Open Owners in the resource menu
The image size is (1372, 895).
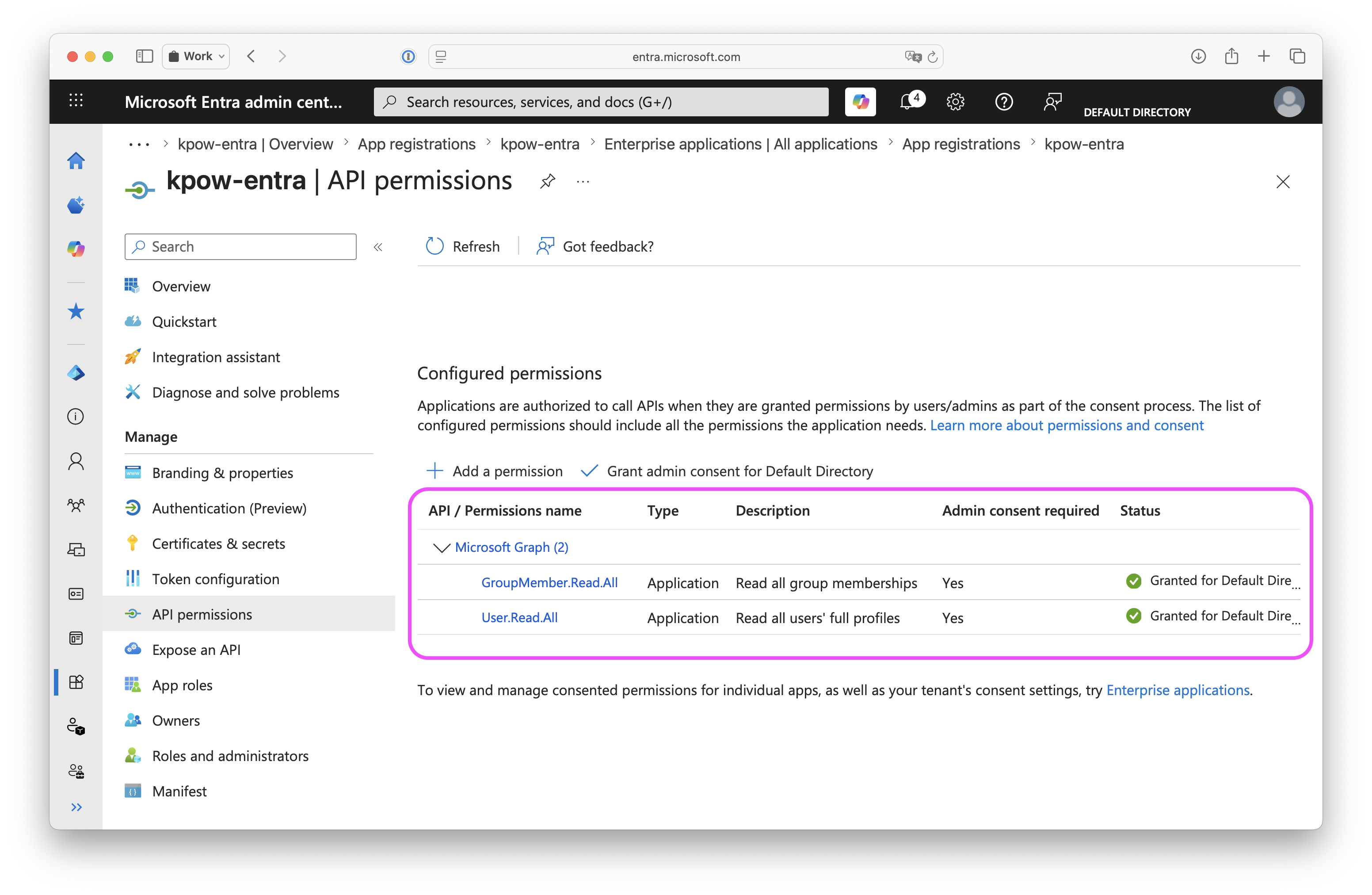click(x=176, y=720)
